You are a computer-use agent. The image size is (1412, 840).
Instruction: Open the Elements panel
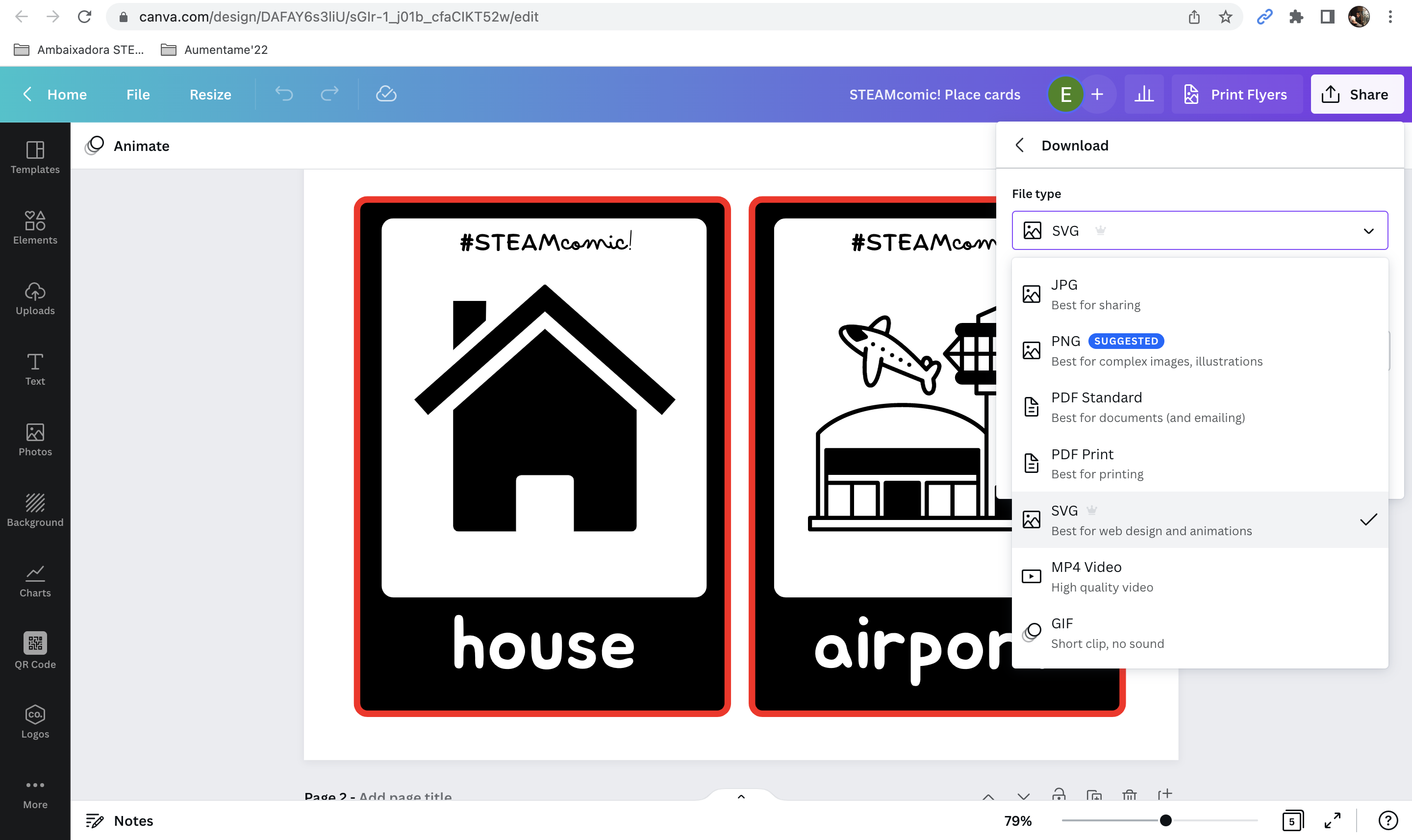[34, 227]
